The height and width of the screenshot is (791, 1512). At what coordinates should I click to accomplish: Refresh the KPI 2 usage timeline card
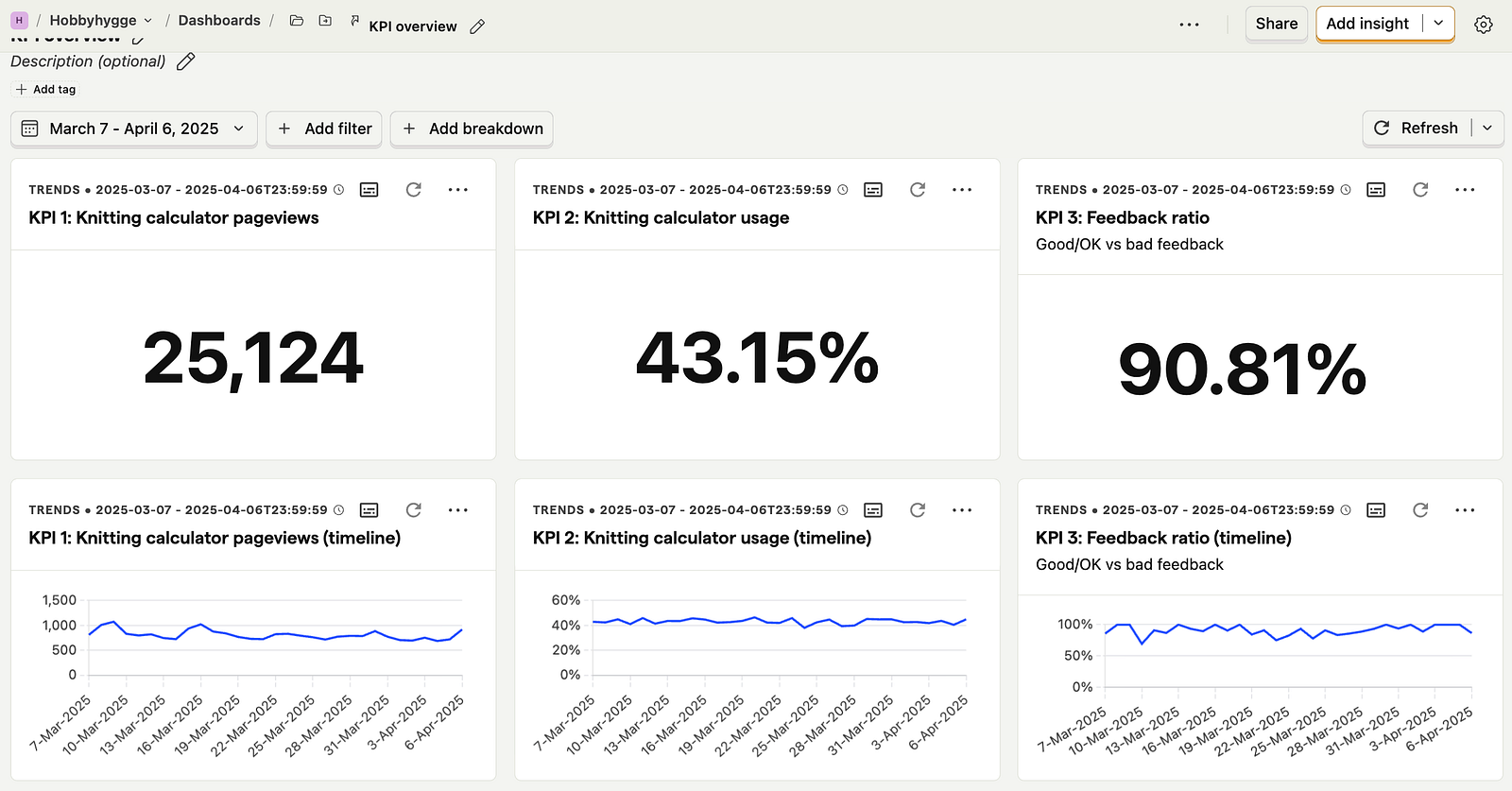click(x=918, y=510)
